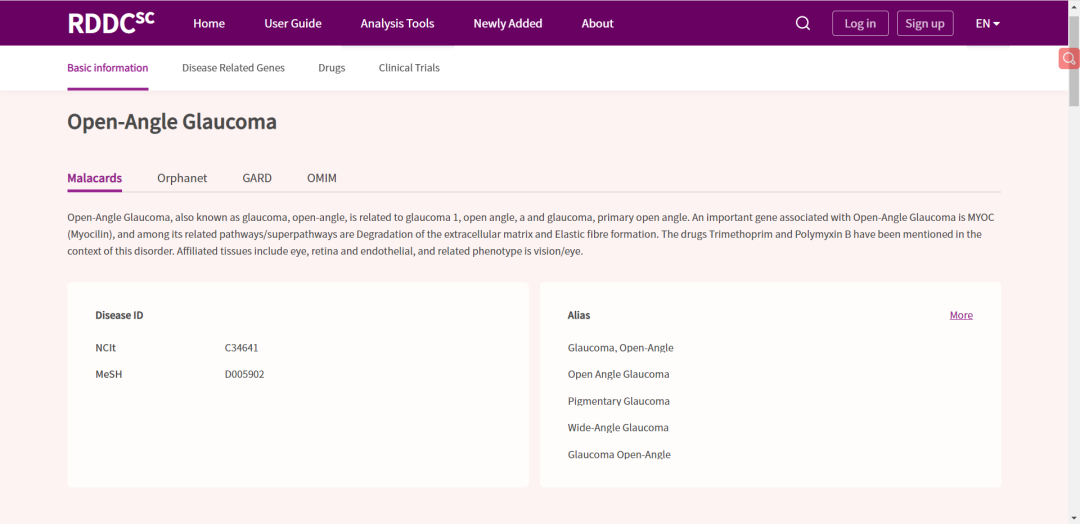Open the User Guide page
This screenshot has height=524, width=1080.
[x=293, y=24]
